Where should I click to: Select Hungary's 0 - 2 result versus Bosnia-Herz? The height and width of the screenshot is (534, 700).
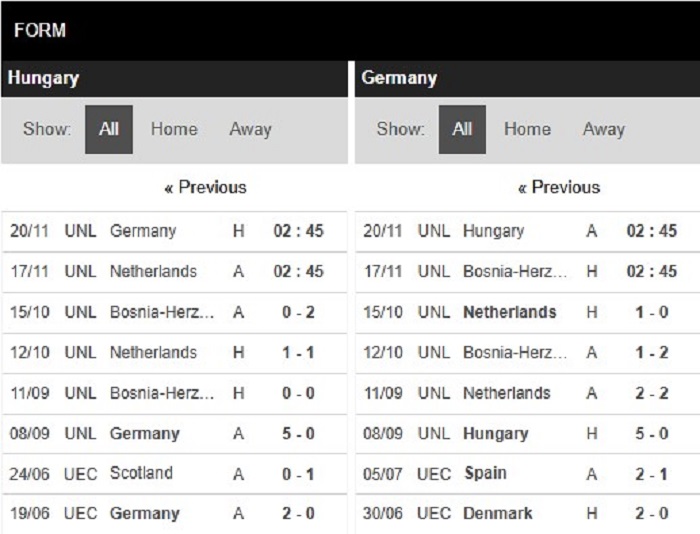pyautogui.click(x=175, y=313)
